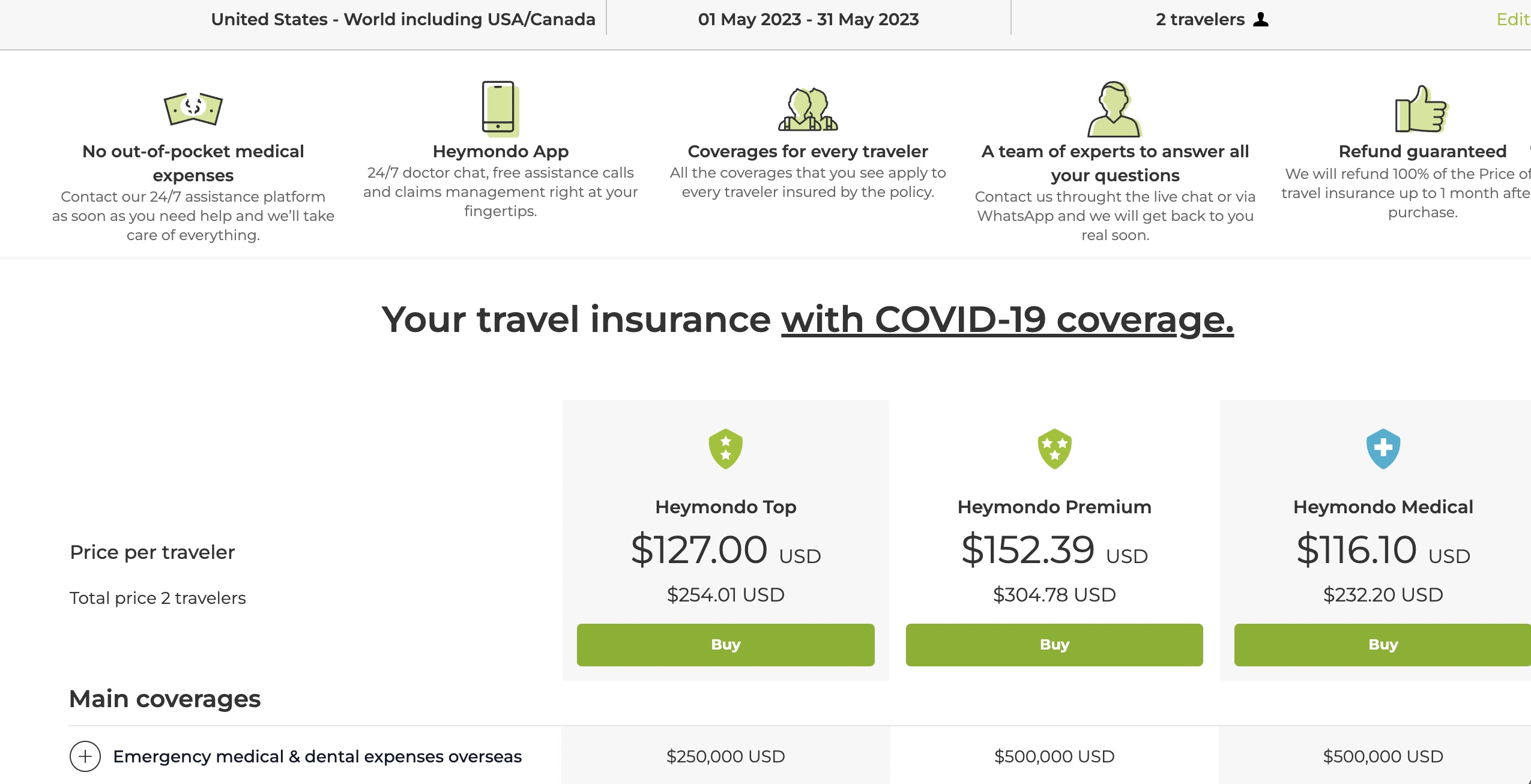This screenshot has height=784, width=1531.
Task: Expand Emergency medical & dental expenses row
Action: pos(85,756)
